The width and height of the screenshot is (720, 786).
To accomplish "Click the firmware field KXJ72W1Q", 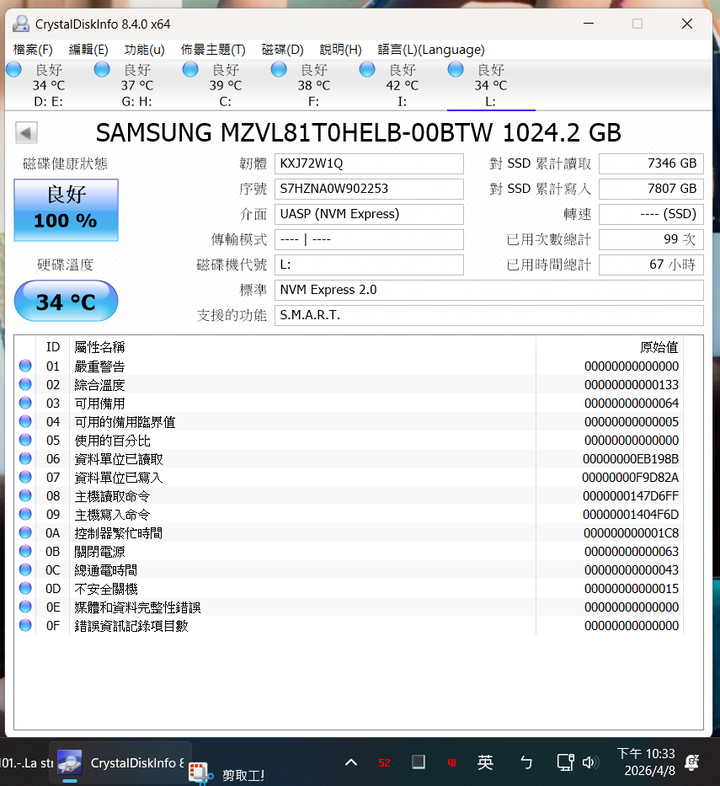I will (369, 164).
